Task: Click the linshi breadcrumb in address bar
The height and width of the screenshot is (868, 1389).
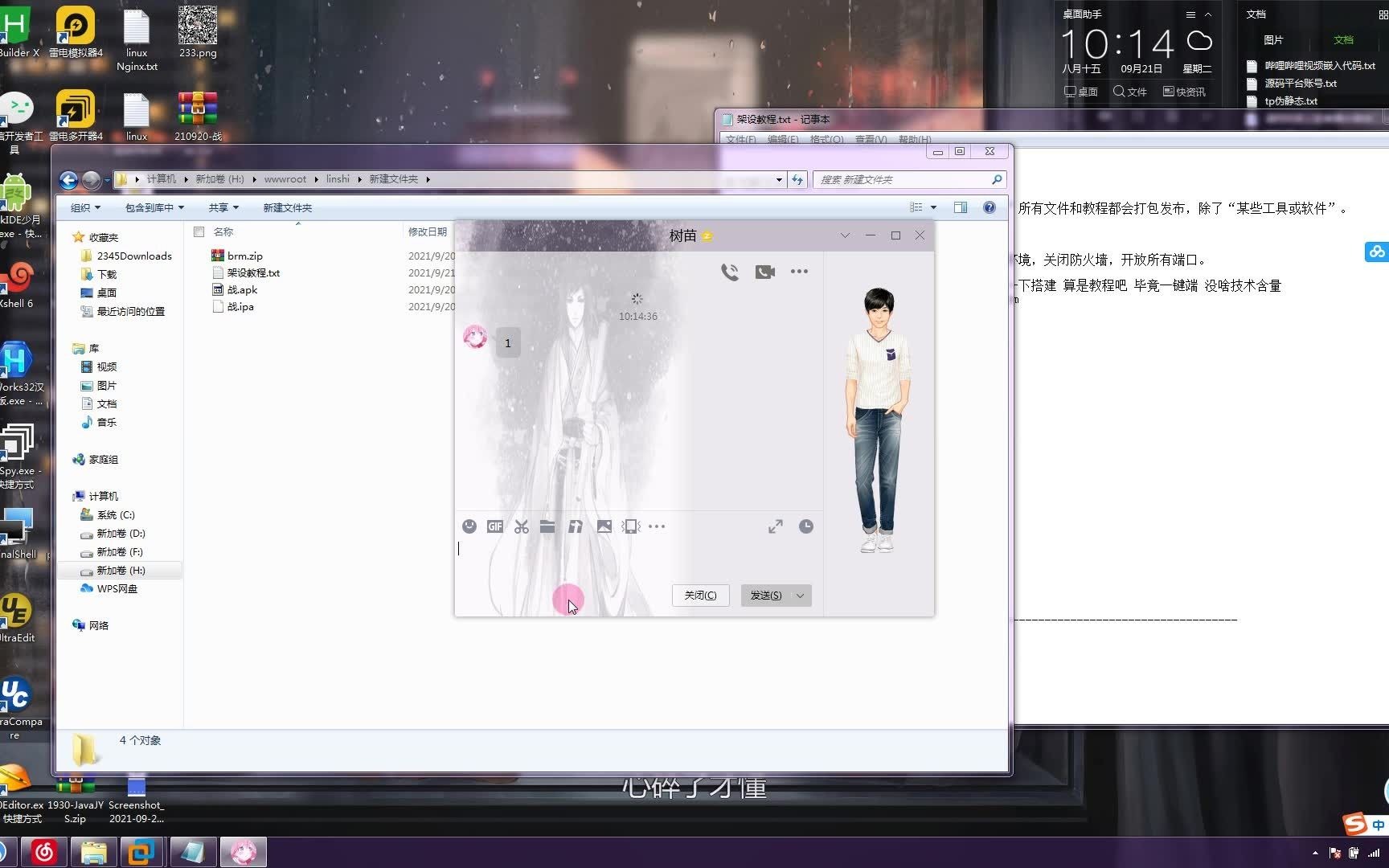Action: click(x=338, y=179)
